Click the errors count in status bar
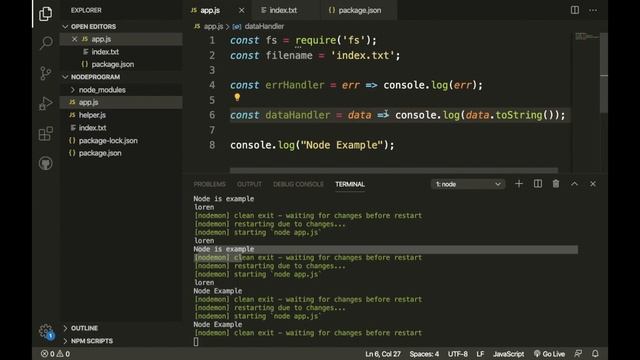The height and width of the screenshot is (360, 640). point(48,354)
